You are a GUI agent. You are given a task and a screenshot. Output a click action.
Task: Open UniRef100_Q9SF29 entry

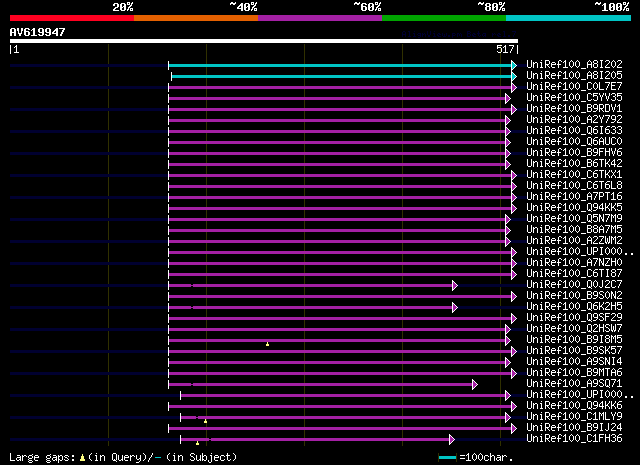(x=574, y=318)
